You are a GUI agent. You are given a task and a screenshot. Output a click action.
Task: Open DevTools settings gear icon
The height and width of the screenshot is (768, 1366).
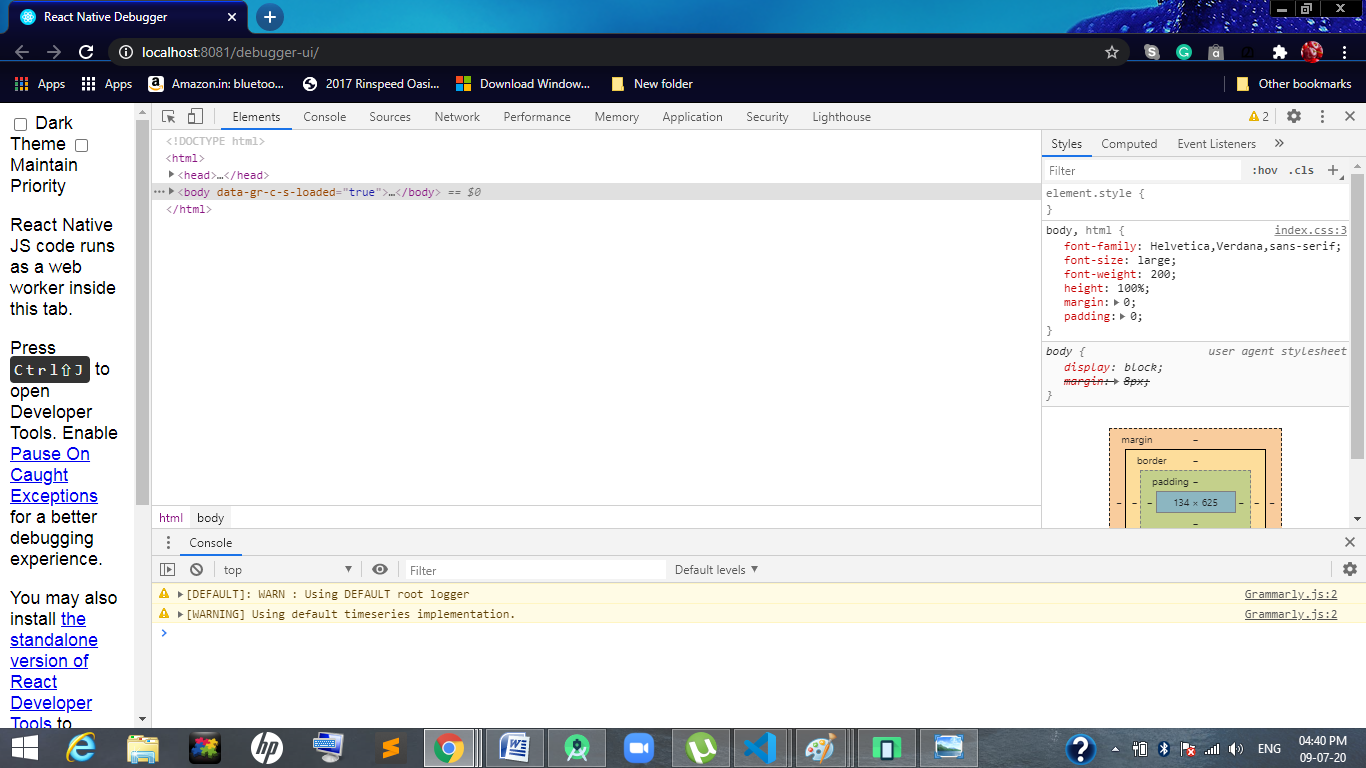point(1294,117)
